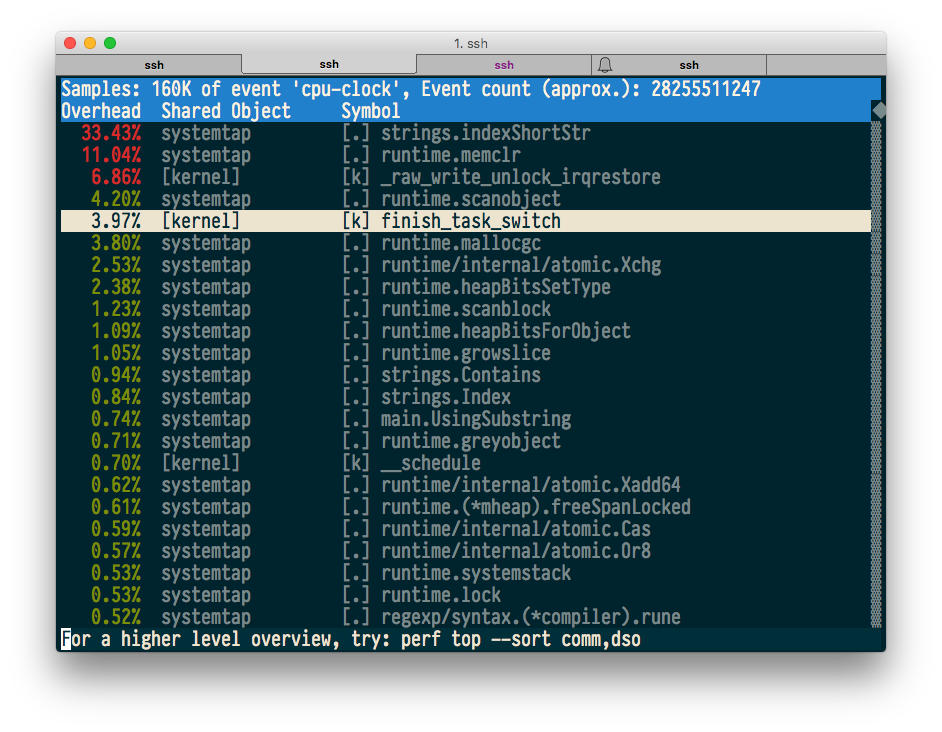
Task: Click the event count 28255511247
Action: [706, 89]
